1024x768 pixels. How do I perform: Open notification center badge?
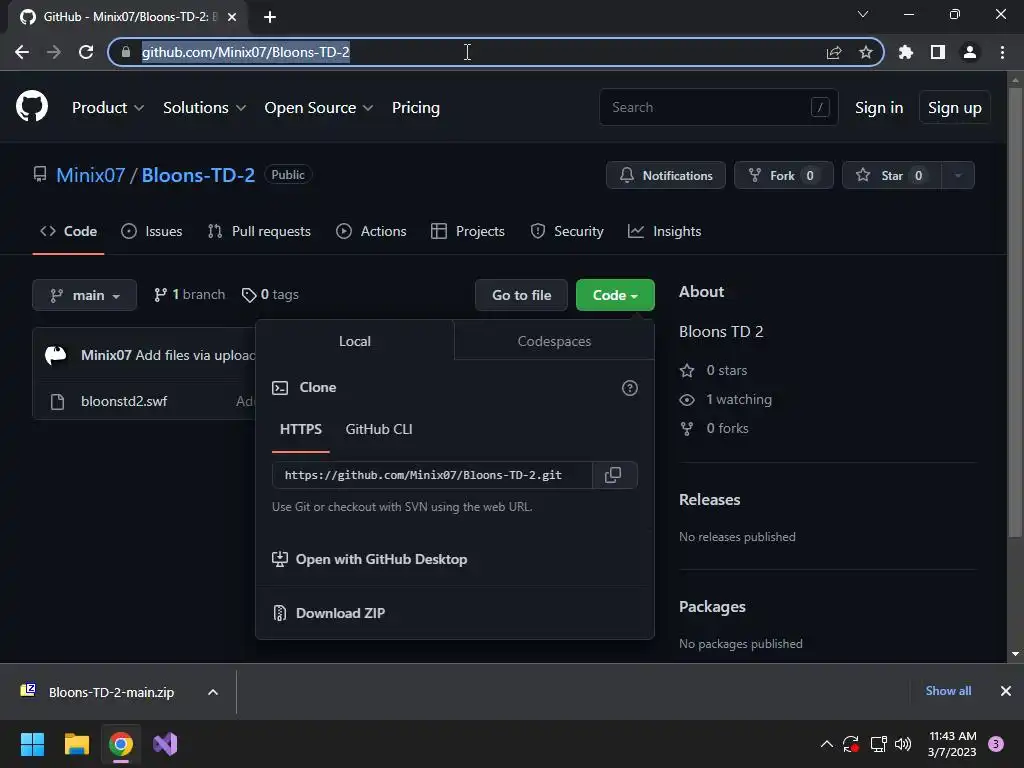(996, 744)
